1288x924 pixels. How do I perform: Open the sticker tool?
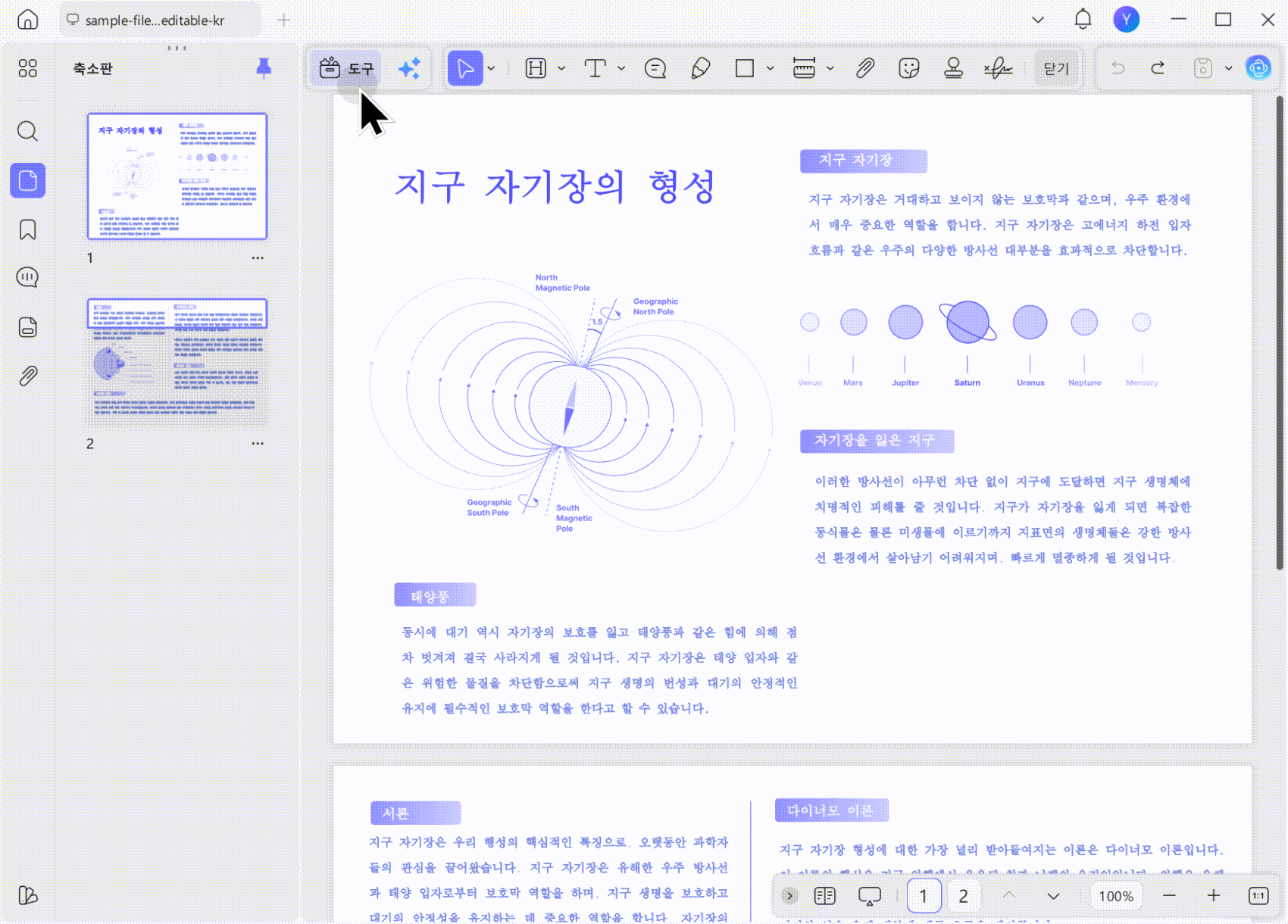pos(909,69)
